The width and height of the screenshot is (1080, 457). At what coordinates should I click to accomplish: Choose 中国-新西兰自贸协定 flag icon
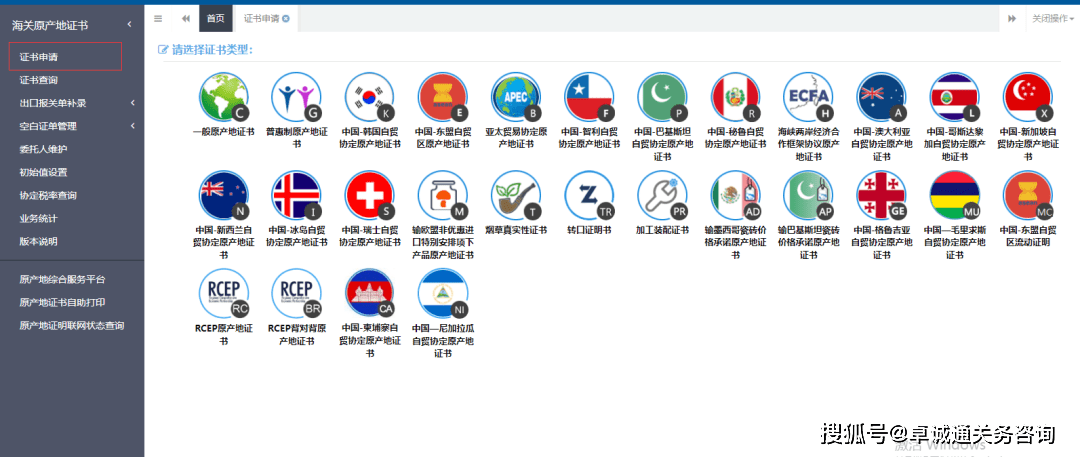[223, 195]
